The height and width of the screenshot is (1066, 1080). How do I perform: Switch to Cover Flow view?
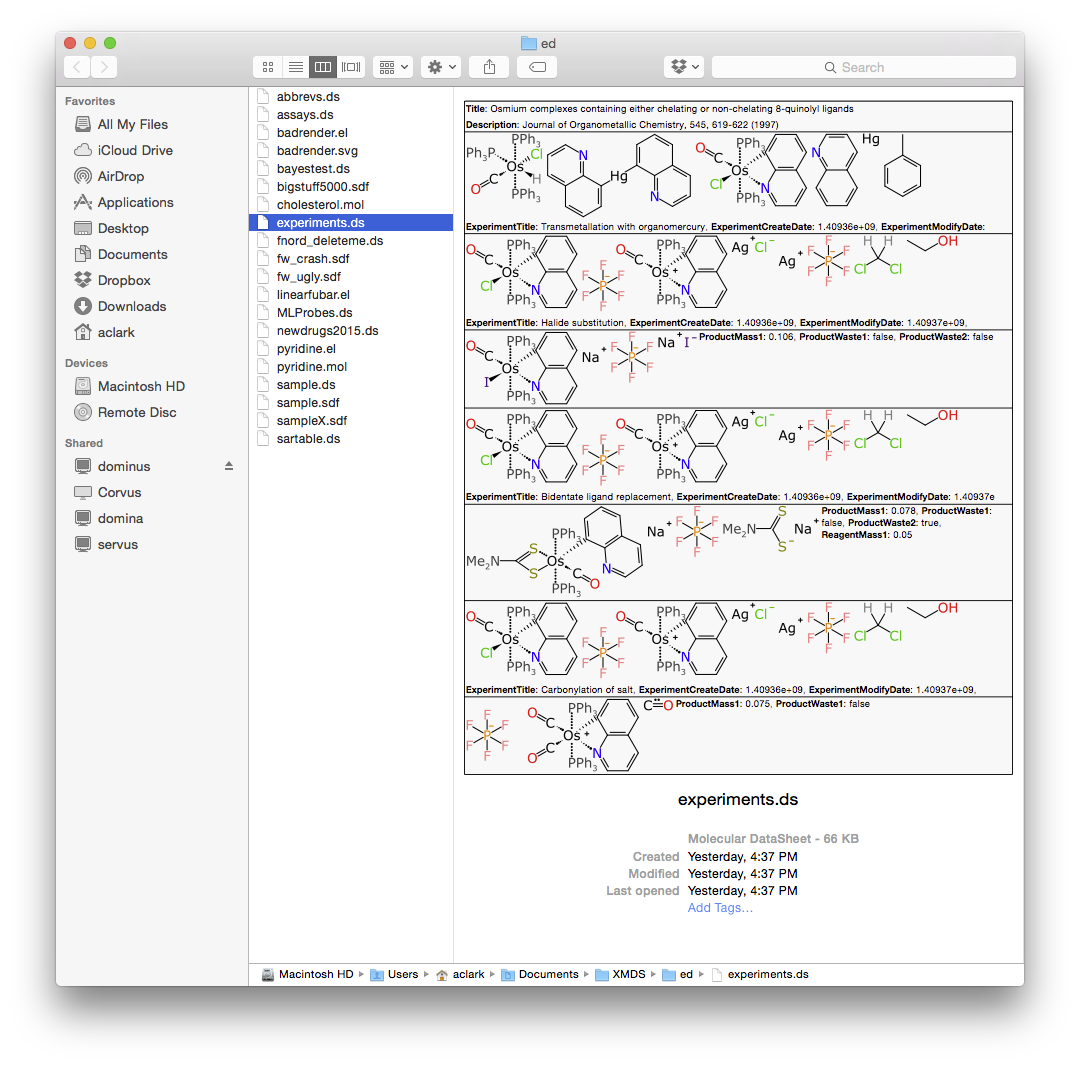pos(351,67)
